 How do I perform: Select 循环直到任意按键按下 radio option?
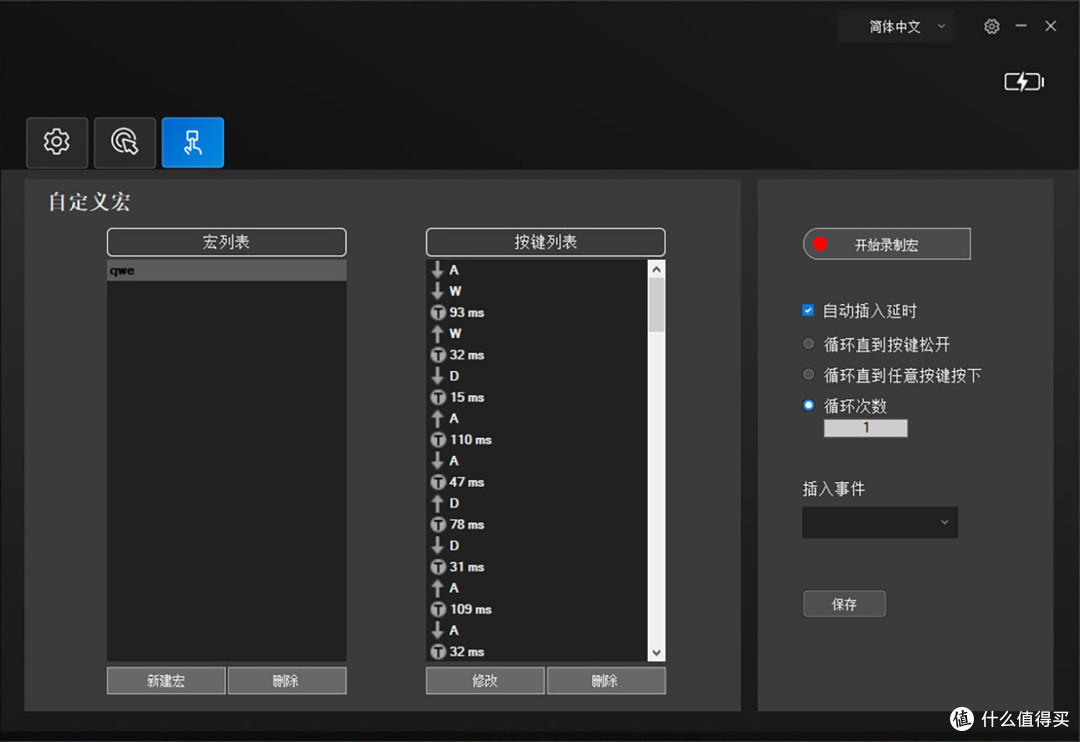[x=809, y=375]
